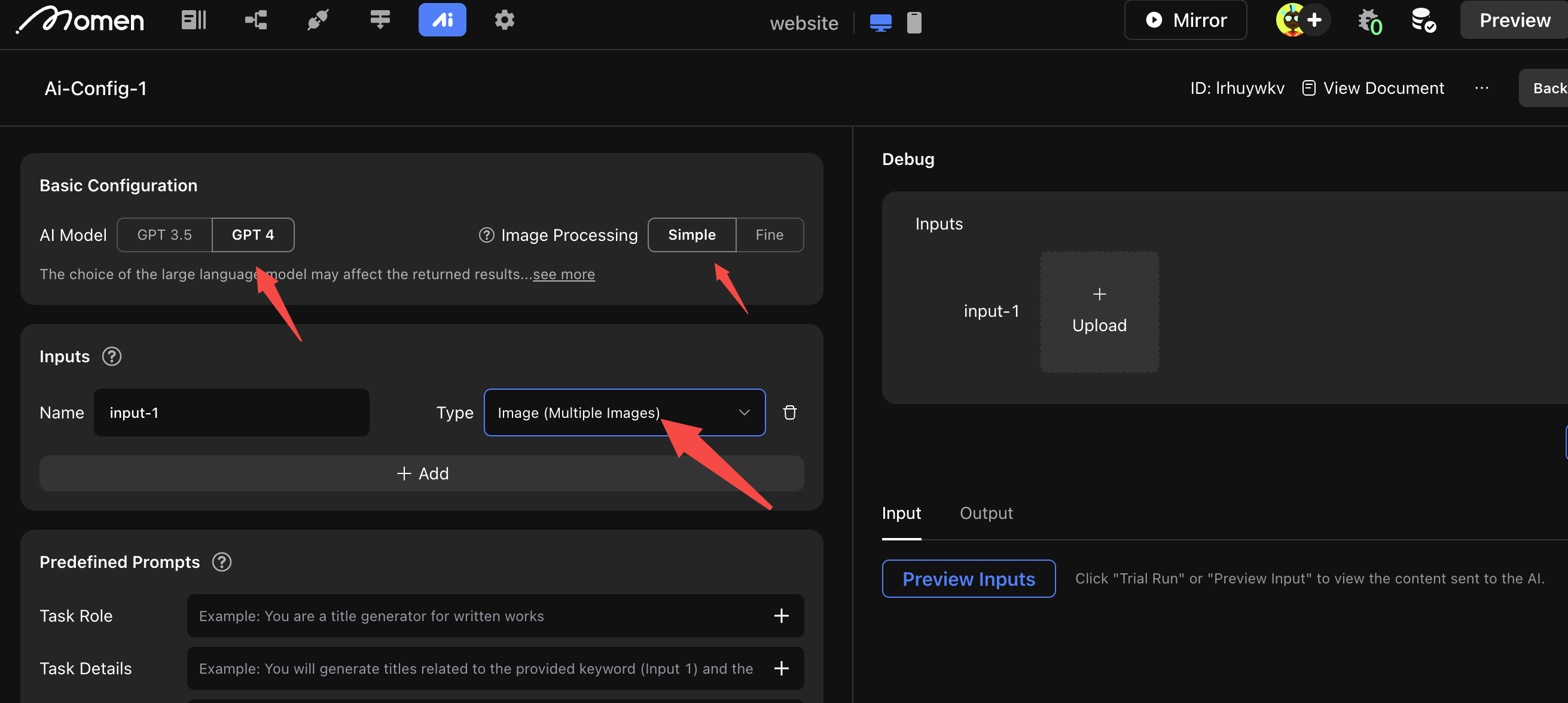Open the Type dropdown for input-1

[x=624, y=412]
